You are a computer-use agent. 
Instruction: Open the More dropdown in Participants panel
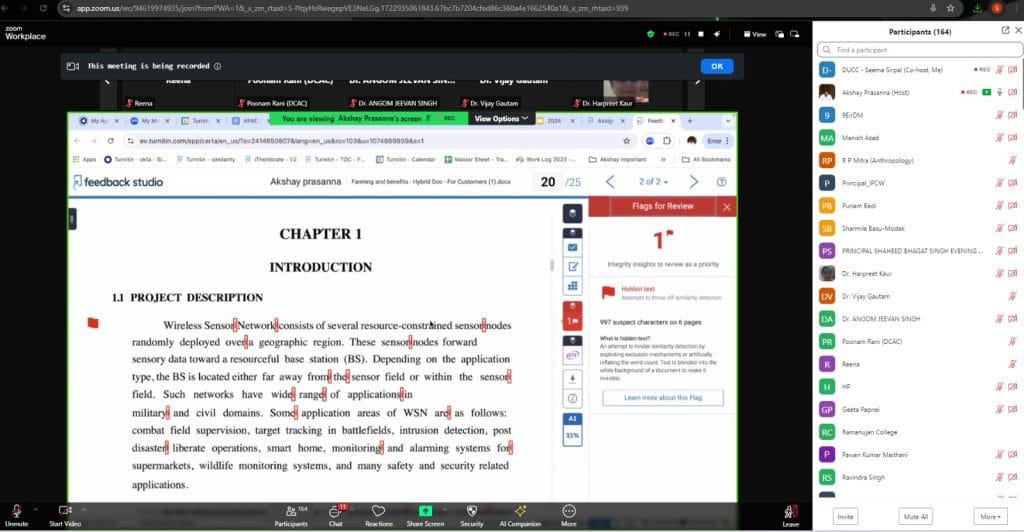click(x=988, y=517)
